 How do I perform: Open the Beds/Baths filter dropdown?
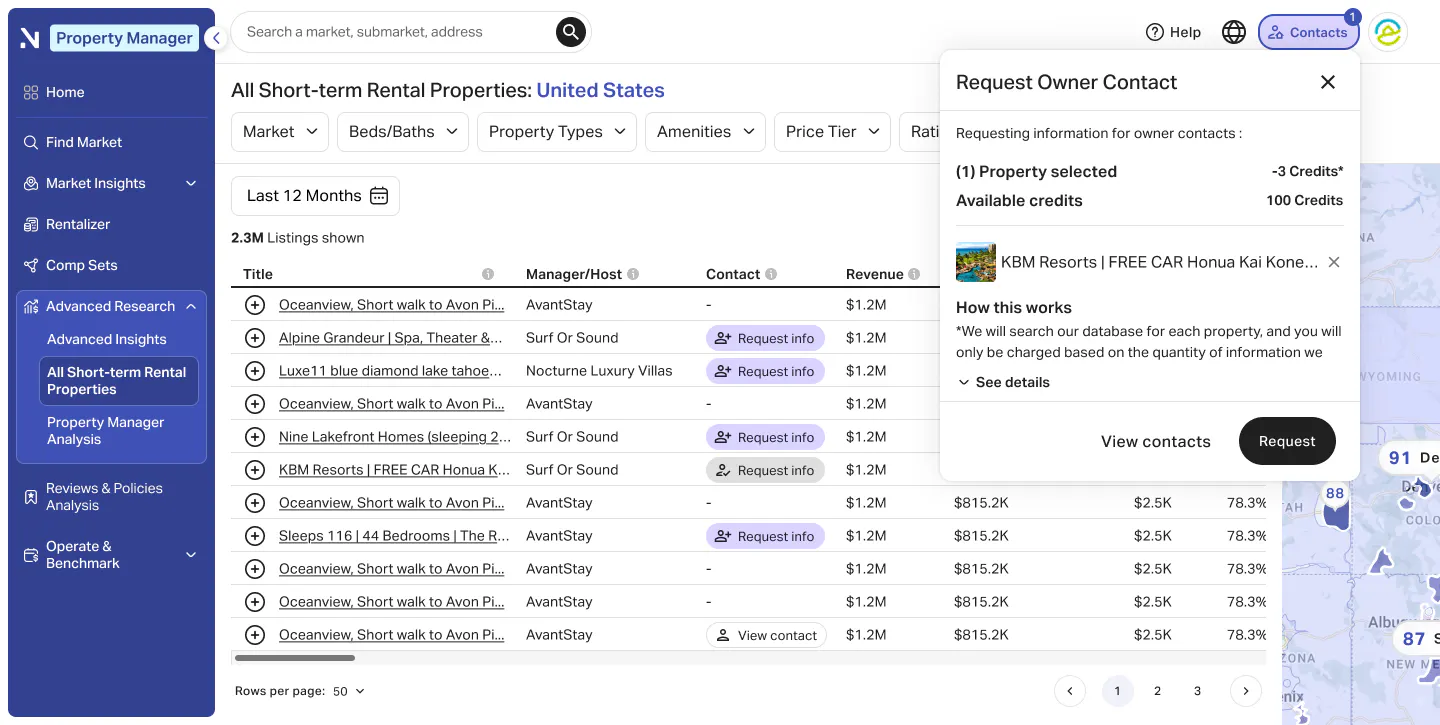[x=403, y=132]
